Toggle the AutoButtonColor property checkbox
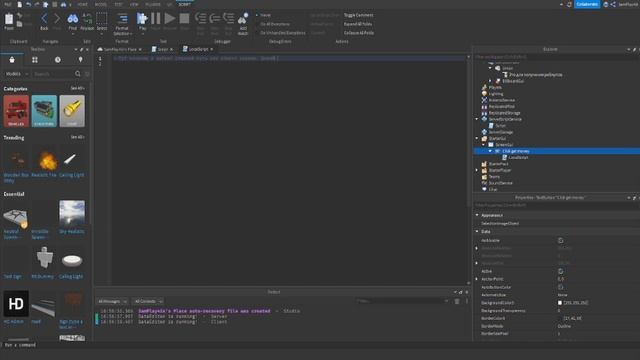Viewport: 640px width, 360px height. pyautogui.click(x=560, y=287)
